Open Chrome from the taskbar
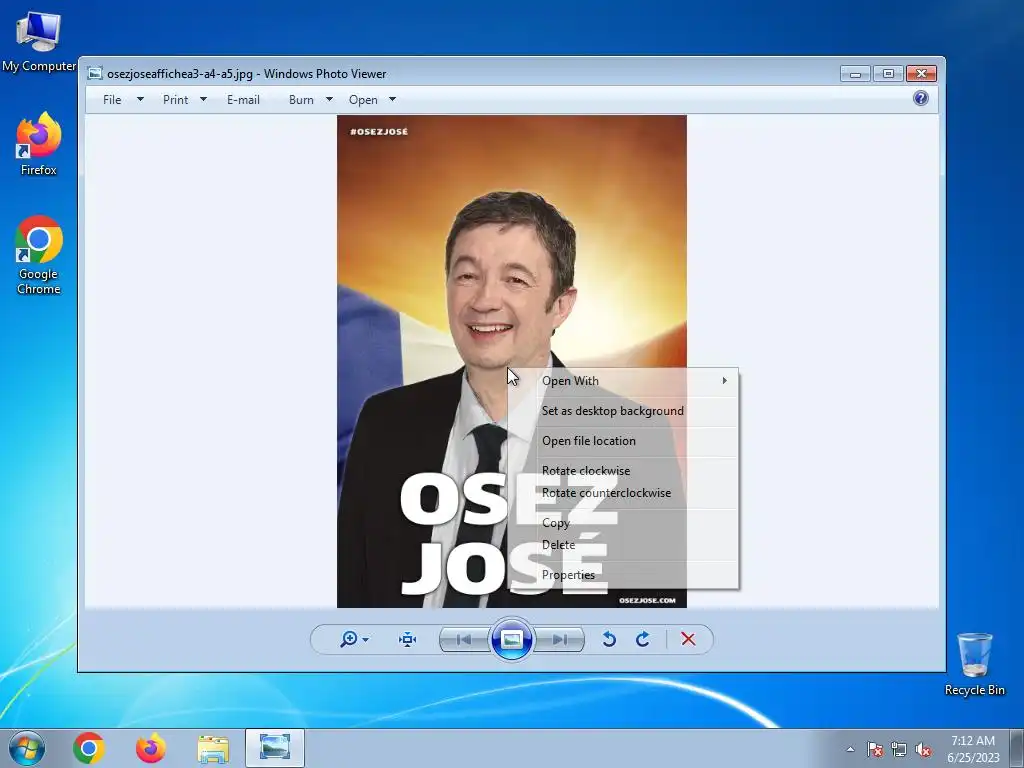1024x768 pixels. coord(89,748)
